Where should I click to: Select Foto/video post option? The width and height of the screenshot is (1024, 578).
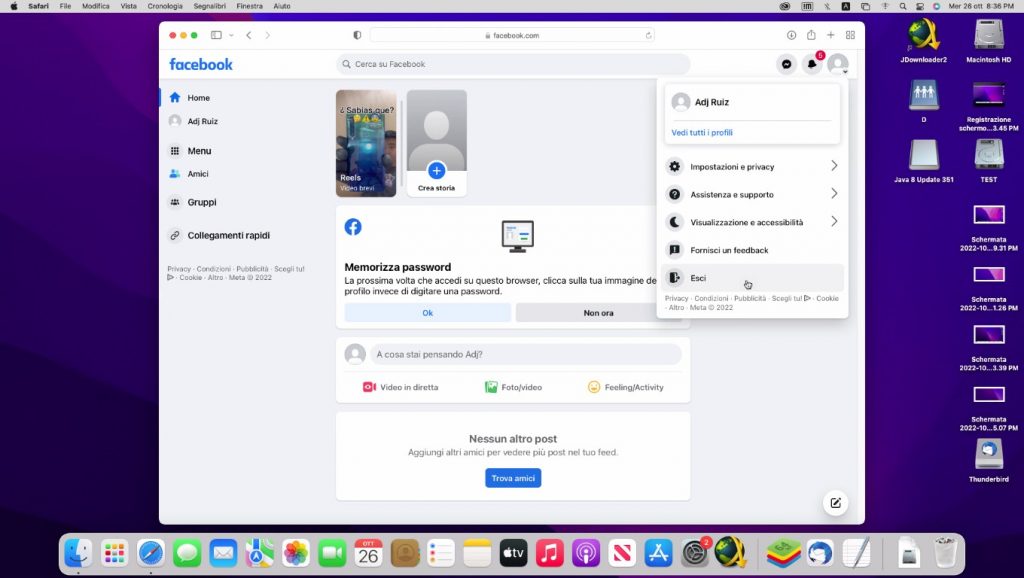(513, 387)
